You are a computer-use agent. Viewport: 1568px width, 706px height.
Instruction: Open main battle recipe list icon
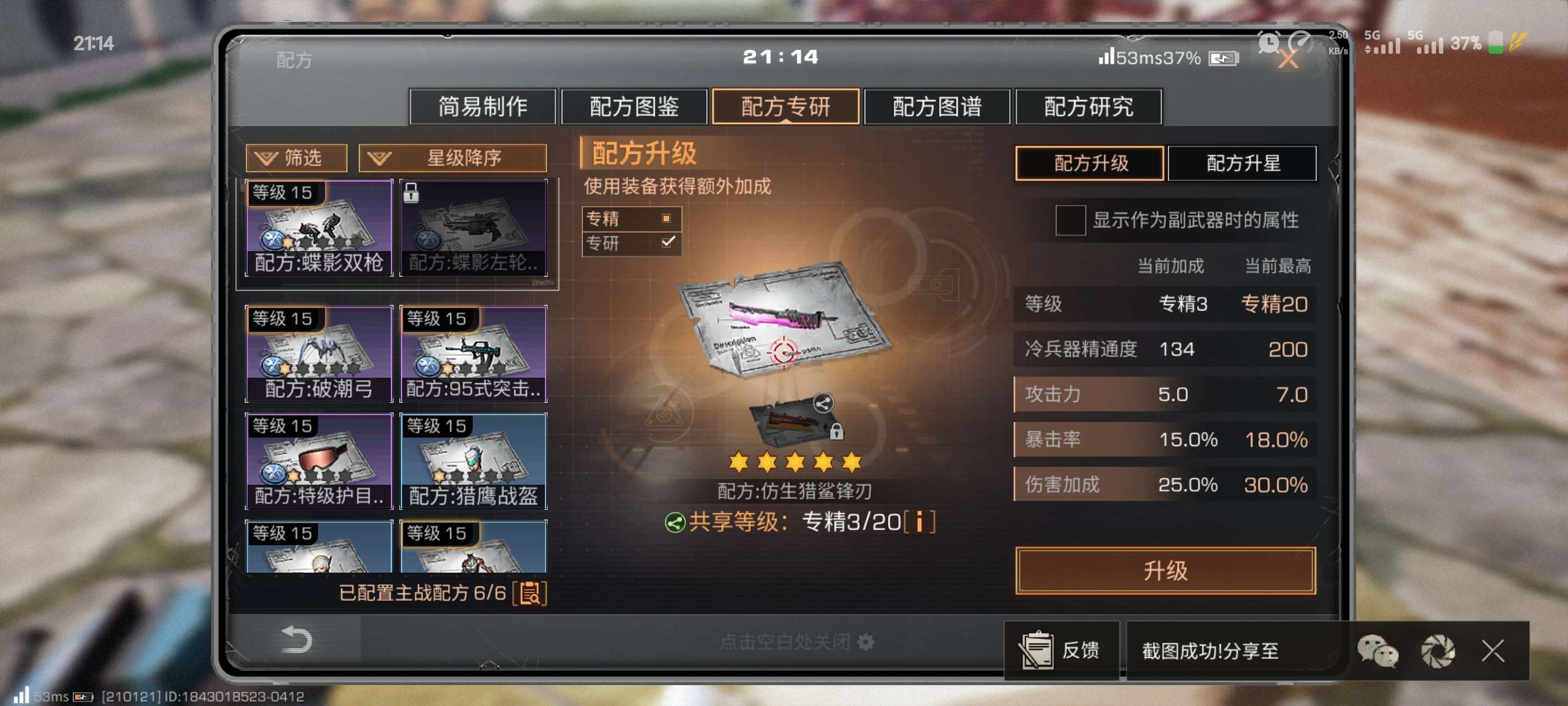(530, 593)
